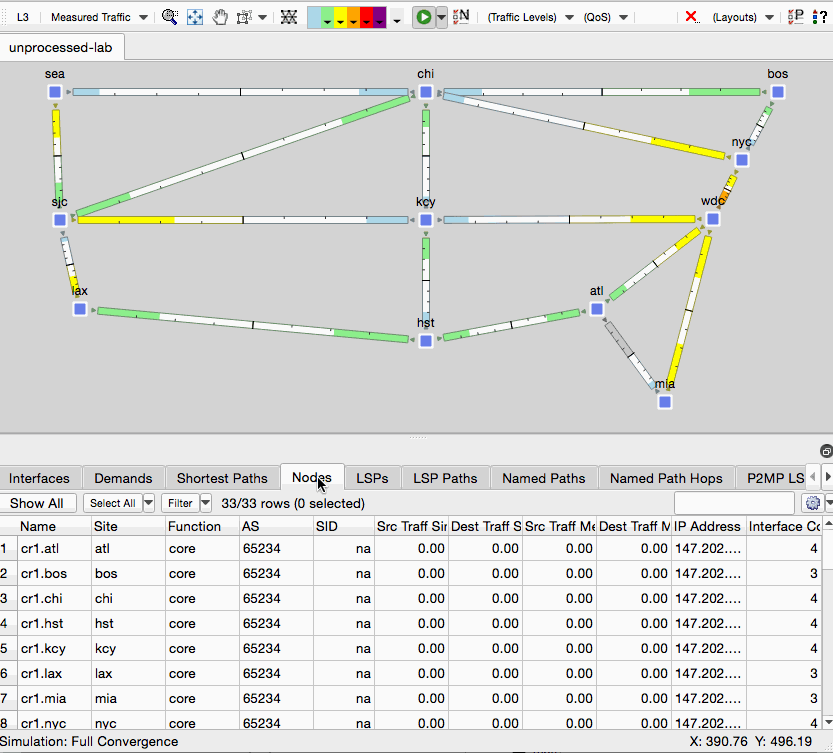Select the cr1.atl row name cell

pos(54,548)
